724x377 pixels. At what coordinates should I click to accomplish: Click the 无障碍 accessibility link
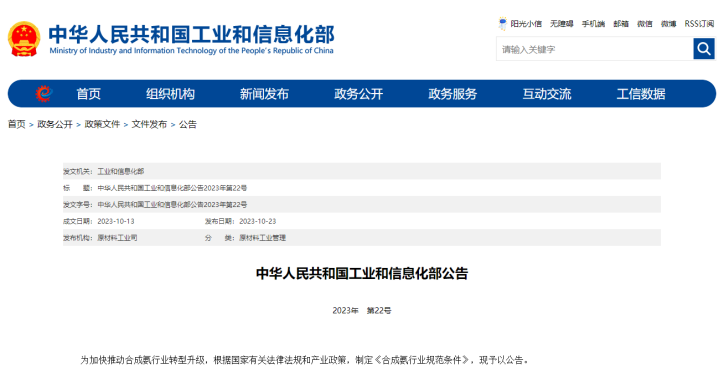(x=561, y=24)
